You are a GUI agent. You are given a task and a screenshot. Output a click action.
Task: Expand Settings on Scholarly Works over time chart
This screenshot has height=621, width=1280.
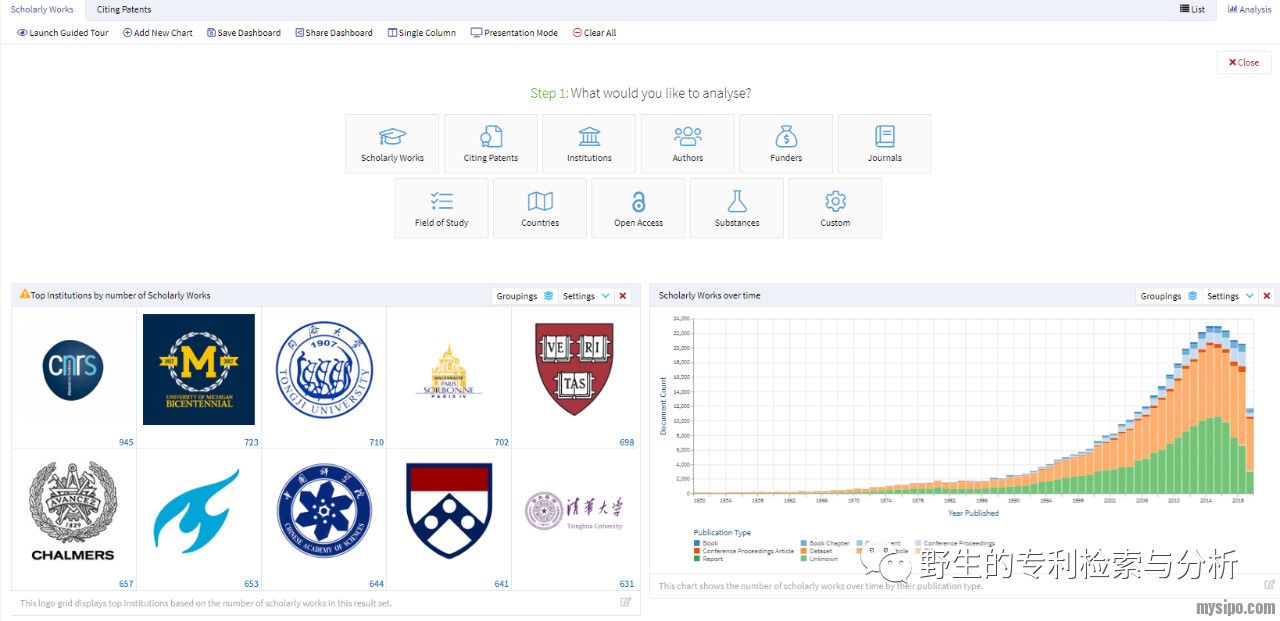coord(1229,296)
